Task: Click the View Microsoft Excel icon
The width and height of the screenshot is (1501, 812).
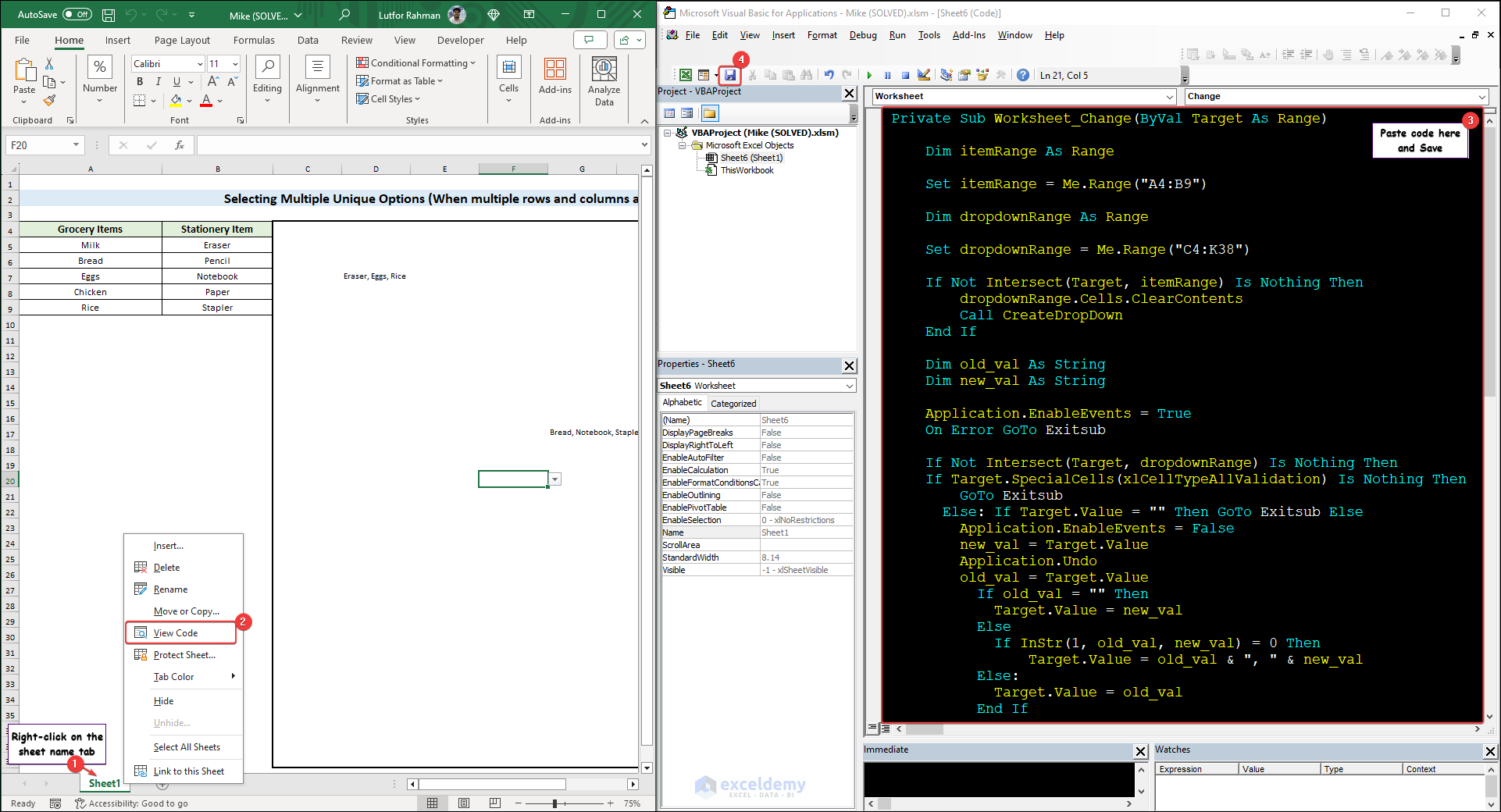Action: (x=685, y=75)
